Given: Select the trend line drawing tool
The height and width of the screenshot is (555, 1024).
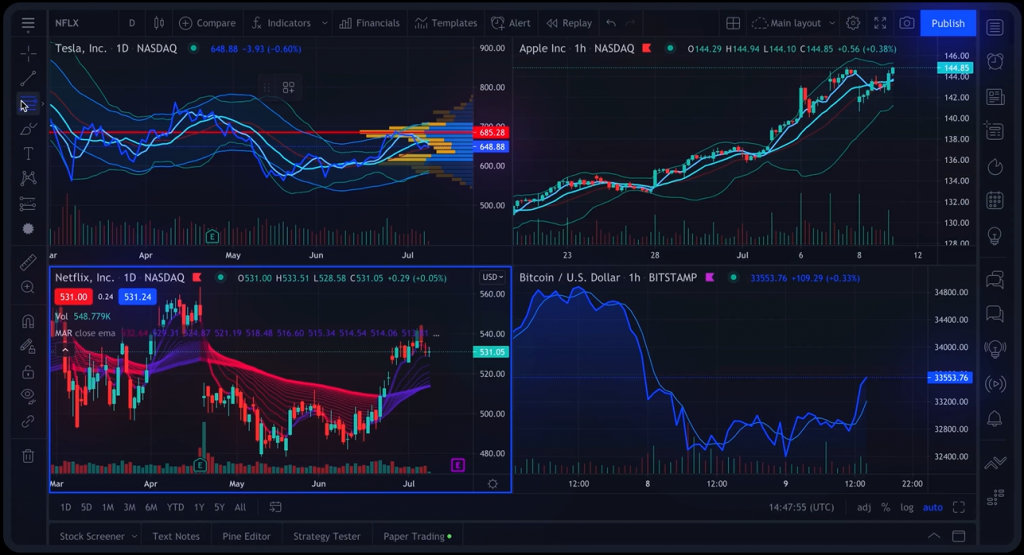Looking at the screenshot, I should click(x=28, y=78).
